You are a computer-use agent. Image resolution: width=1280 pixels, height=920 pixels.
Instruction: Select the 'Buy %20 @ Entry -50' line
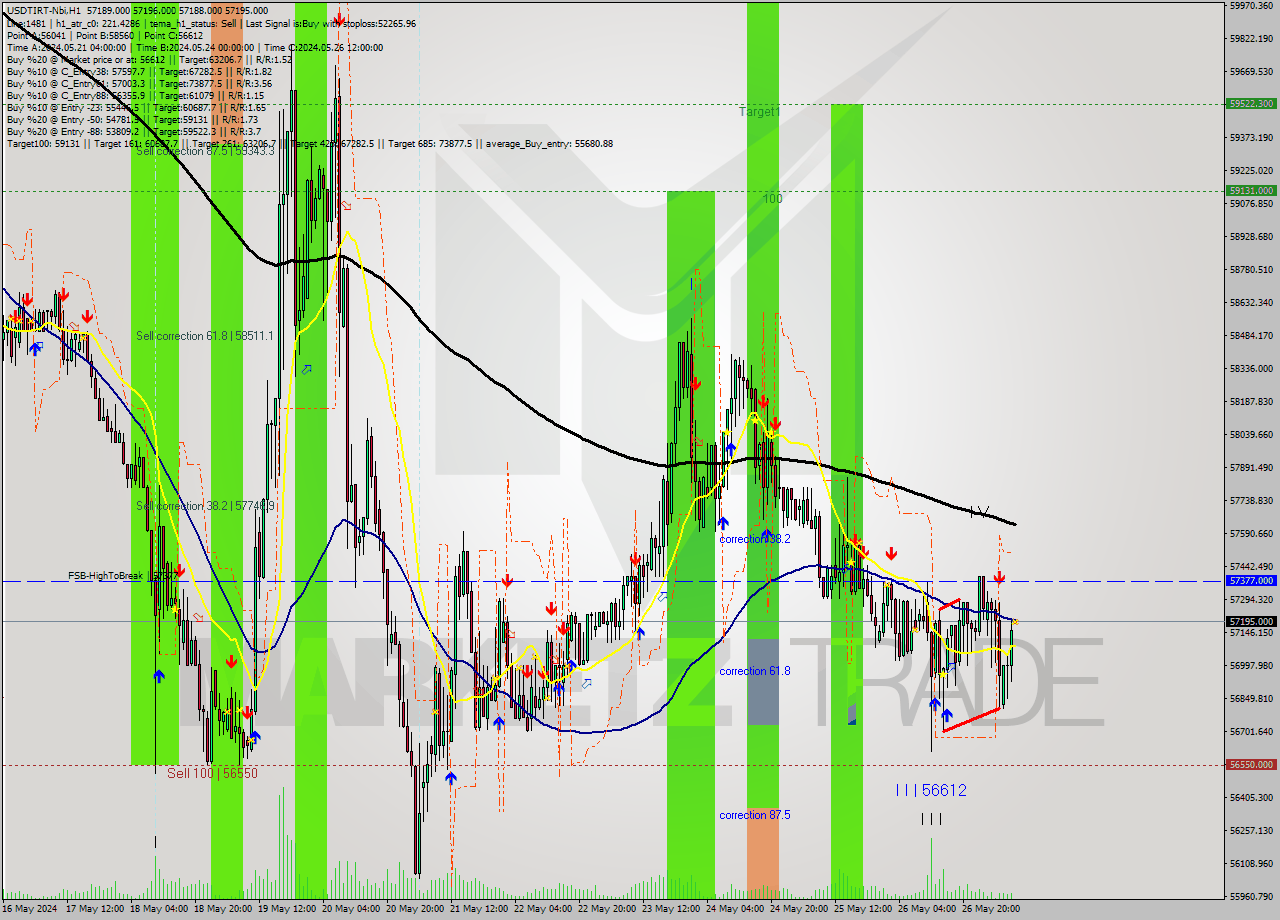(133, 119)
